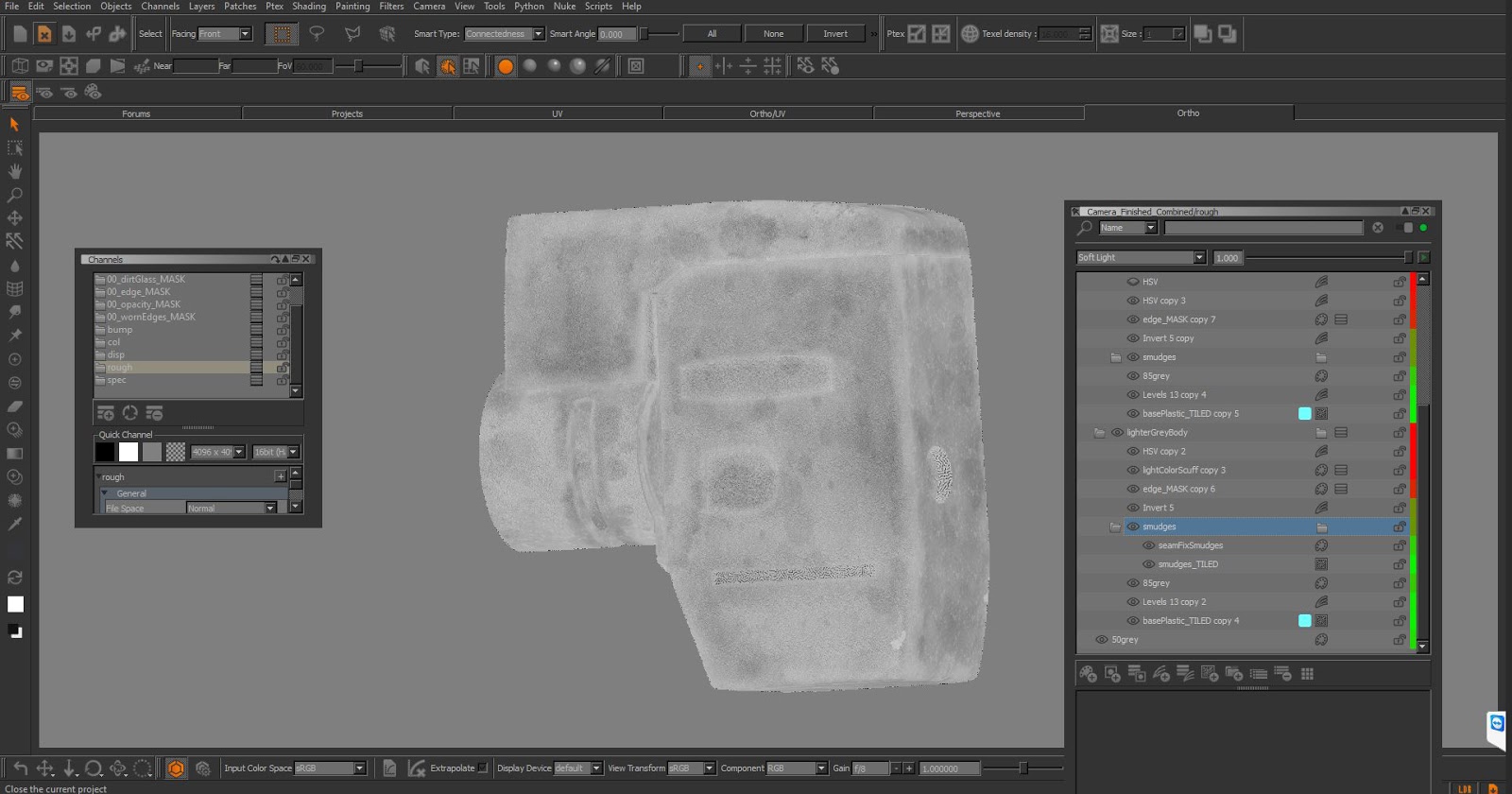Image resolution: width=1512 pixels, height=794 pixels.
Task: Hide the seamFixSmudges layer
Action: tap(1148, 545)
